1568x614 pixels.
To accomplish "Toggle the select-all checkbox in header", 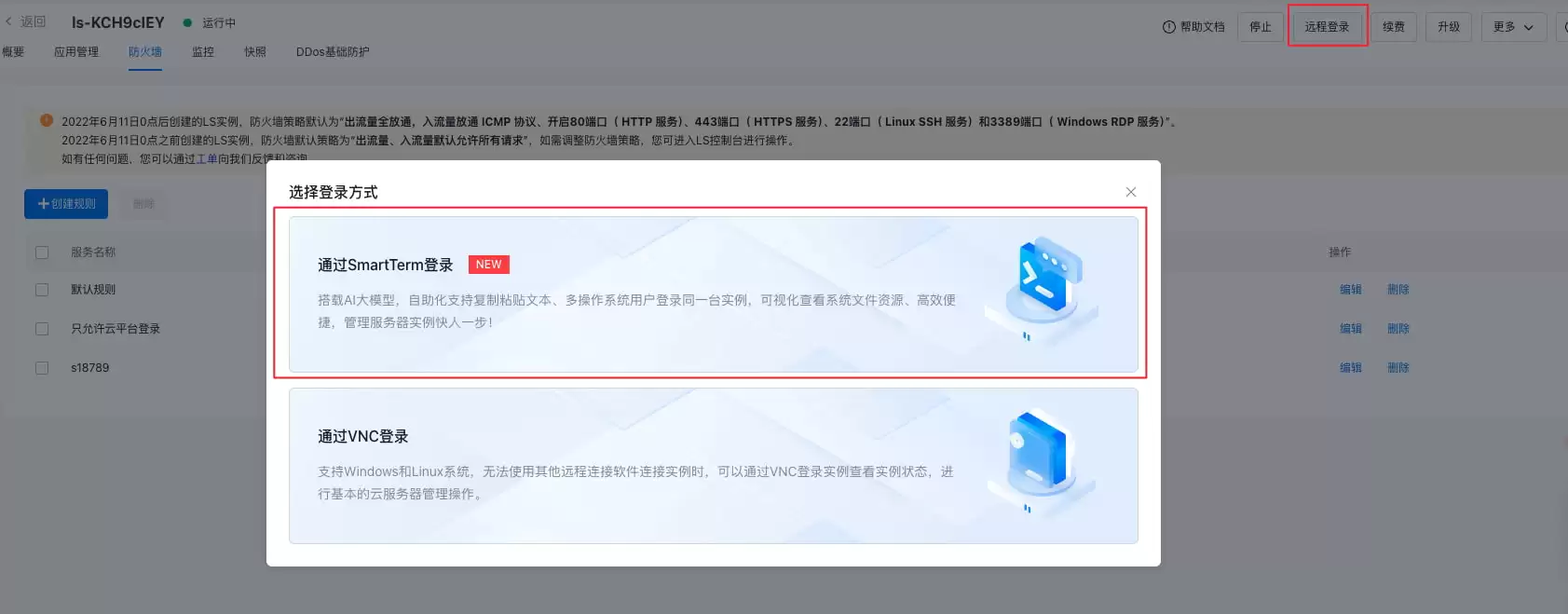I will coord(42,252).
